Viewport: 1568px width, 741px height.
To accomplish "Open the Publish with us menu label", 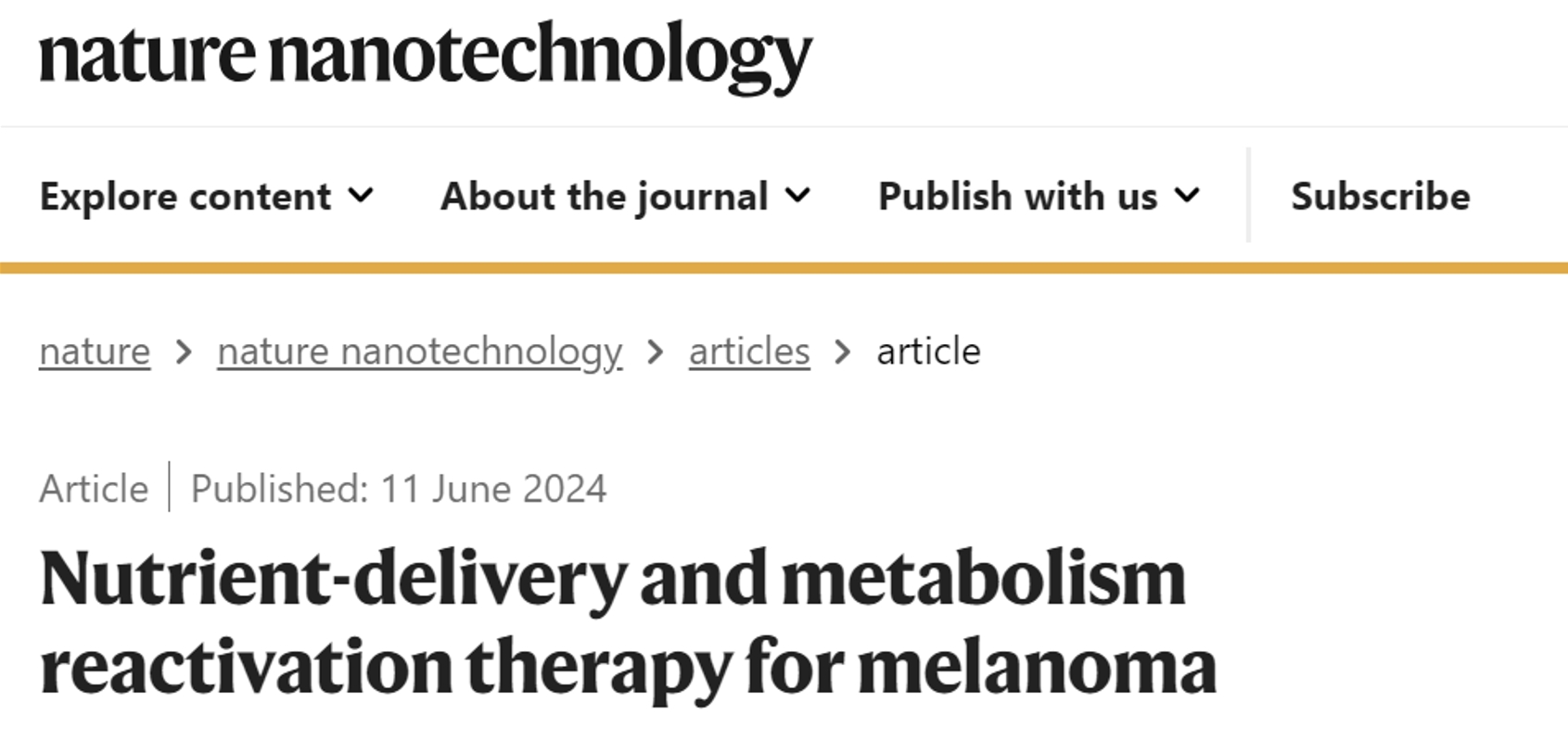I will (x=1017, y=197).
